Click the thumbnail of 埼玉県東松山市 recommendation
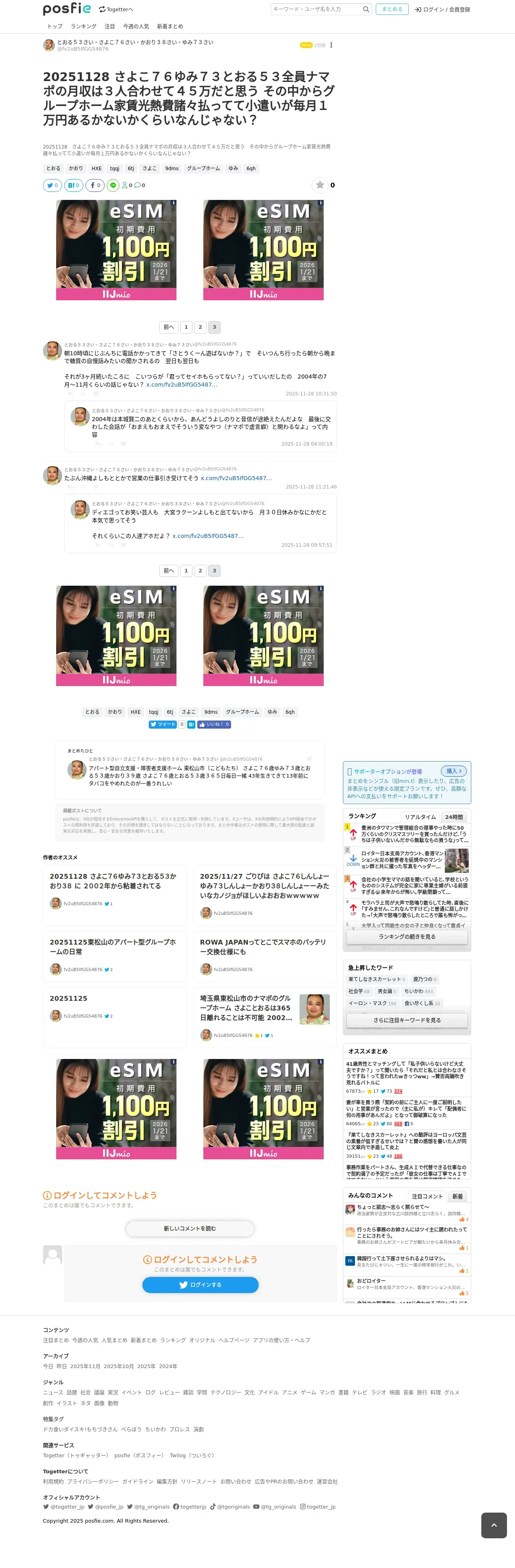The width and height of the screenshot is (515, 1568). click(x=315, y=1009)
